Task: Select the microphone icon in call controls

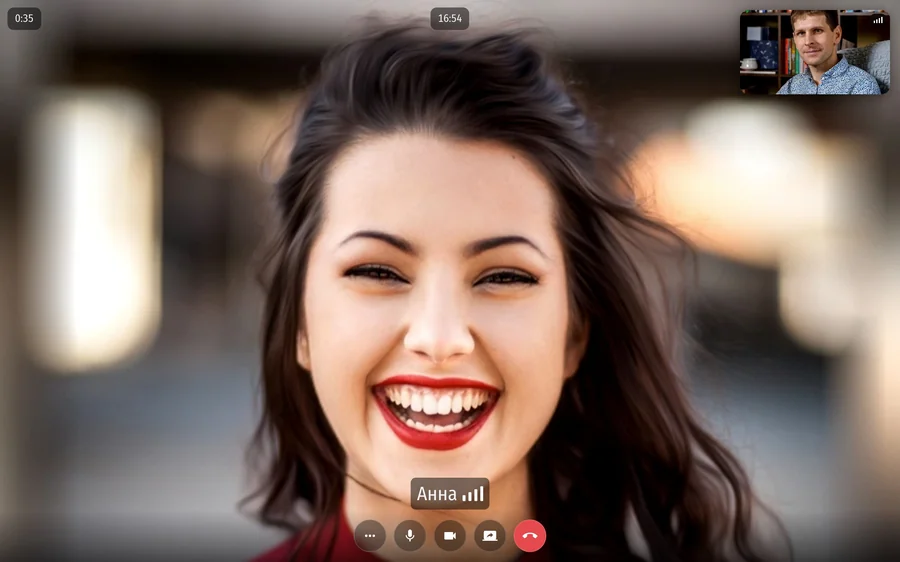Action: click(410, 536)
